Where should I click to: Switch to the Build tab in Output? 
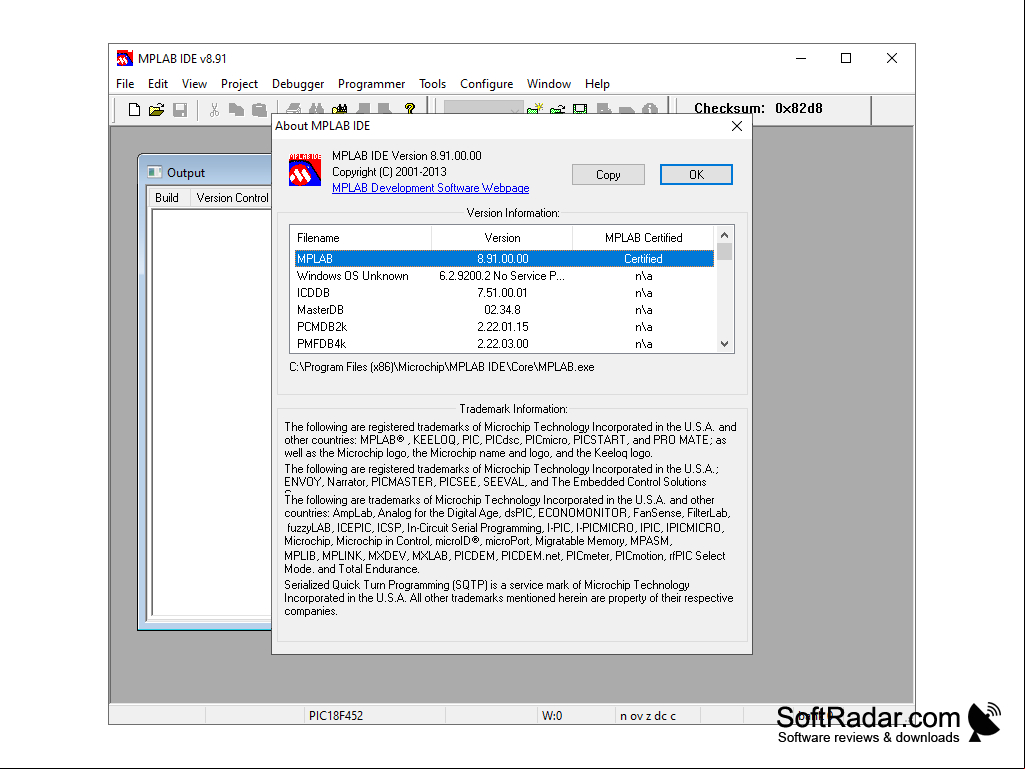tap(167, 197)
